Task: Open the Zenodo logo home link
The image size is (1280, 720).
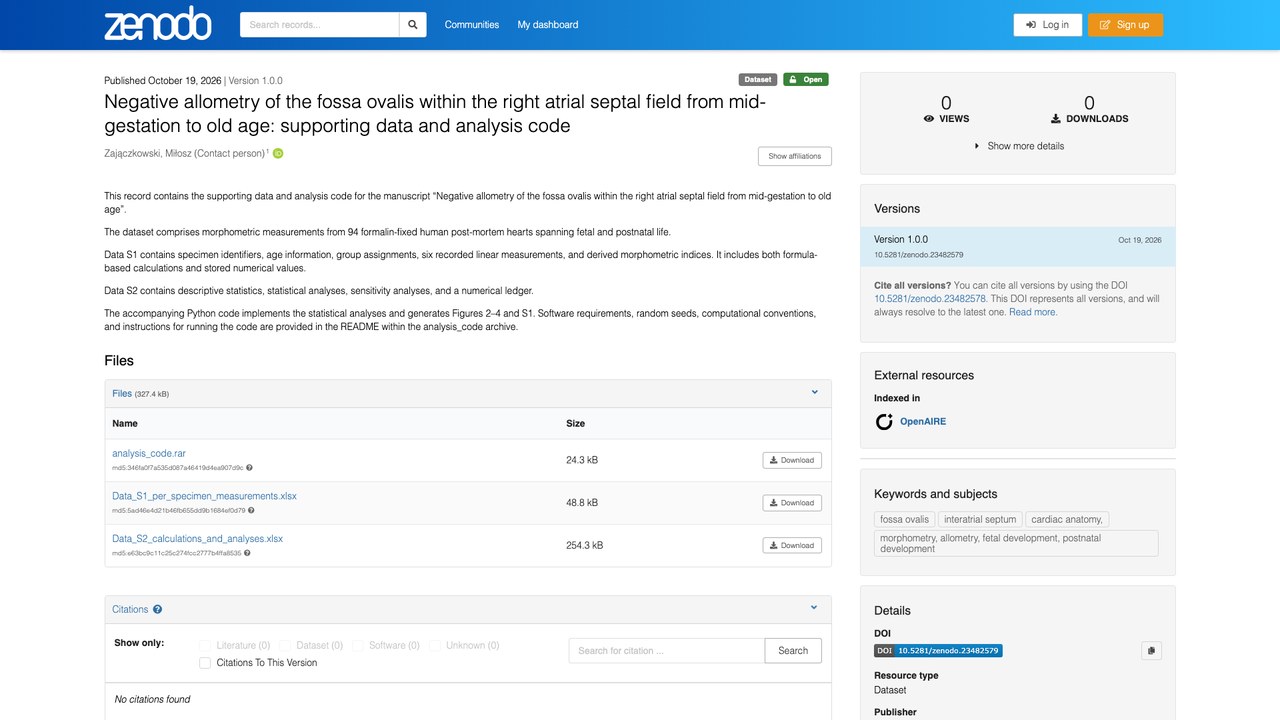Action: pos(158,24)
